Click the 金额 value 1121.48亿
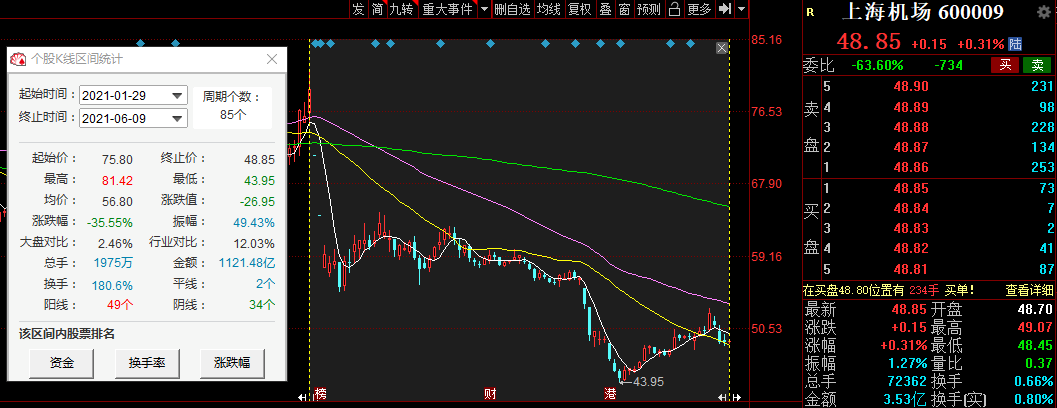This screenshot has height=408, width=1057. tap(247, 264)
